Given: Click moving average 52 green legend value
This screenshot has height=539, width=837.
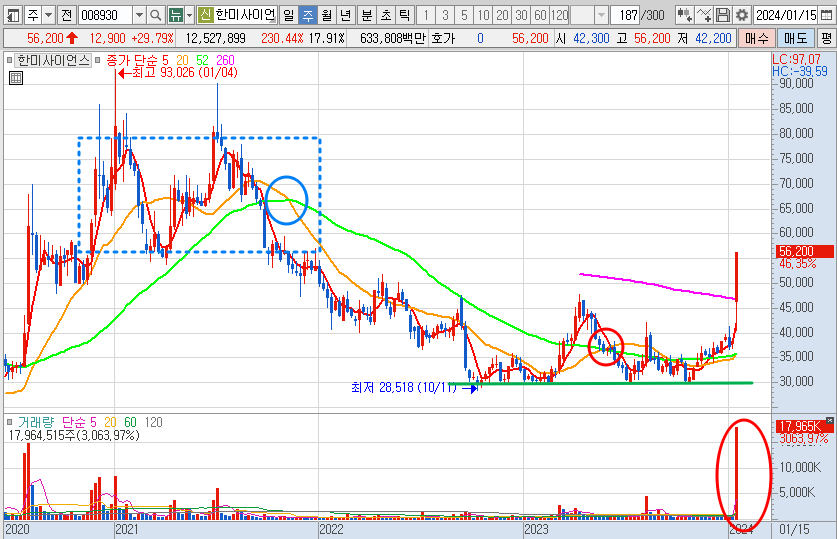Looking at the screenshot, I should tap(202, 60).
